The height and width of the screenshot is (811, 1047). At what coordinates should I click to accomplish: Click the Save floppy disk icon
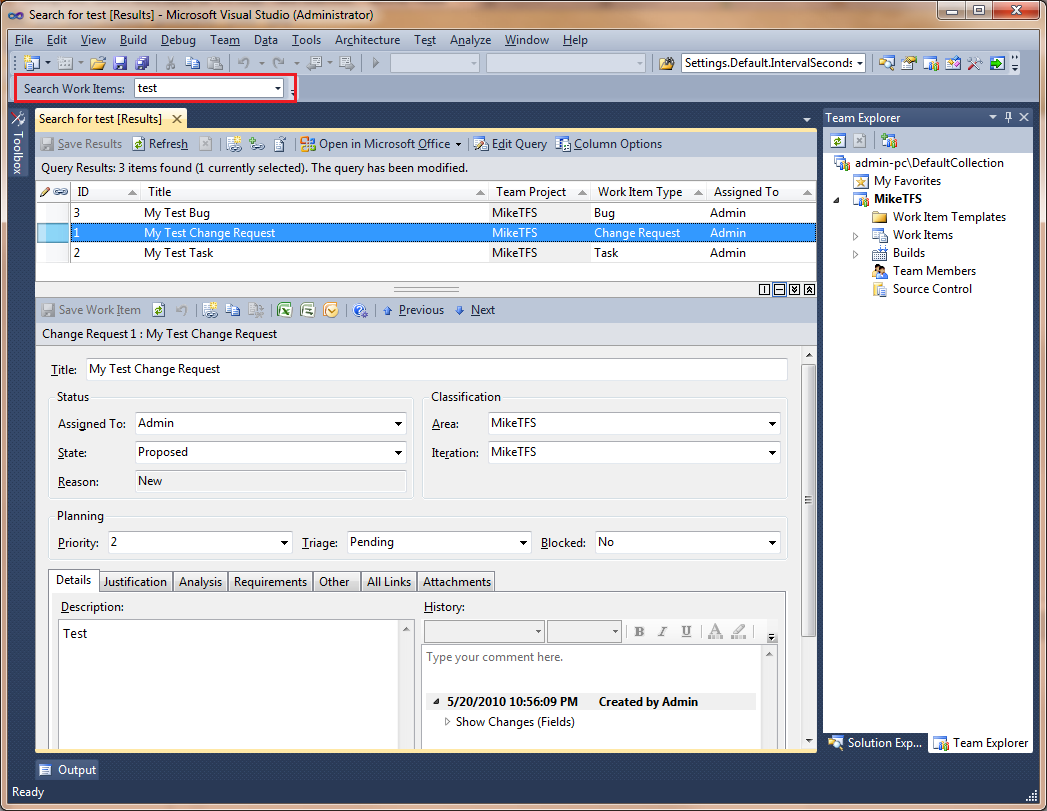coord(120,63)
